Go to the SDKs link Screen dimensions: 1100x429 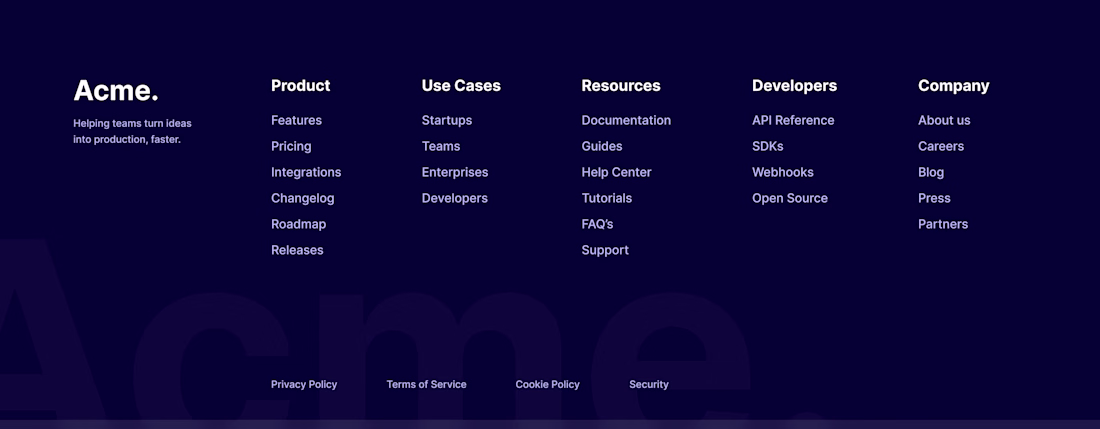(x=767, y=147)
